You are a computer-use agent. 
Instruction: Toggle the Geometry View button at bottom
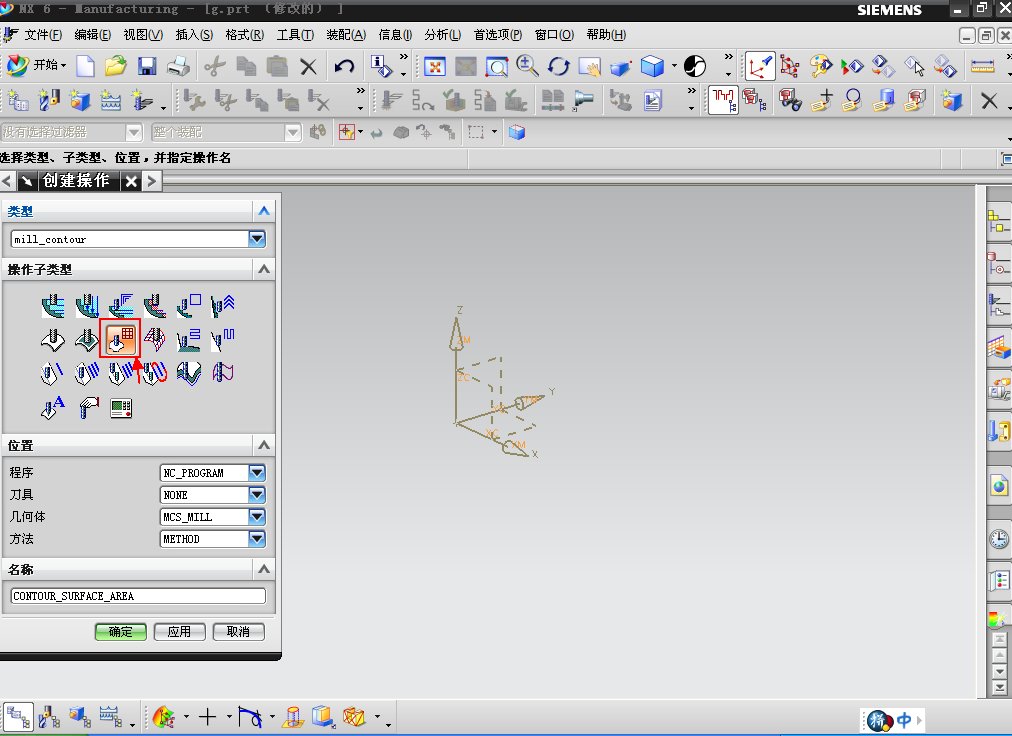[79, 717]
